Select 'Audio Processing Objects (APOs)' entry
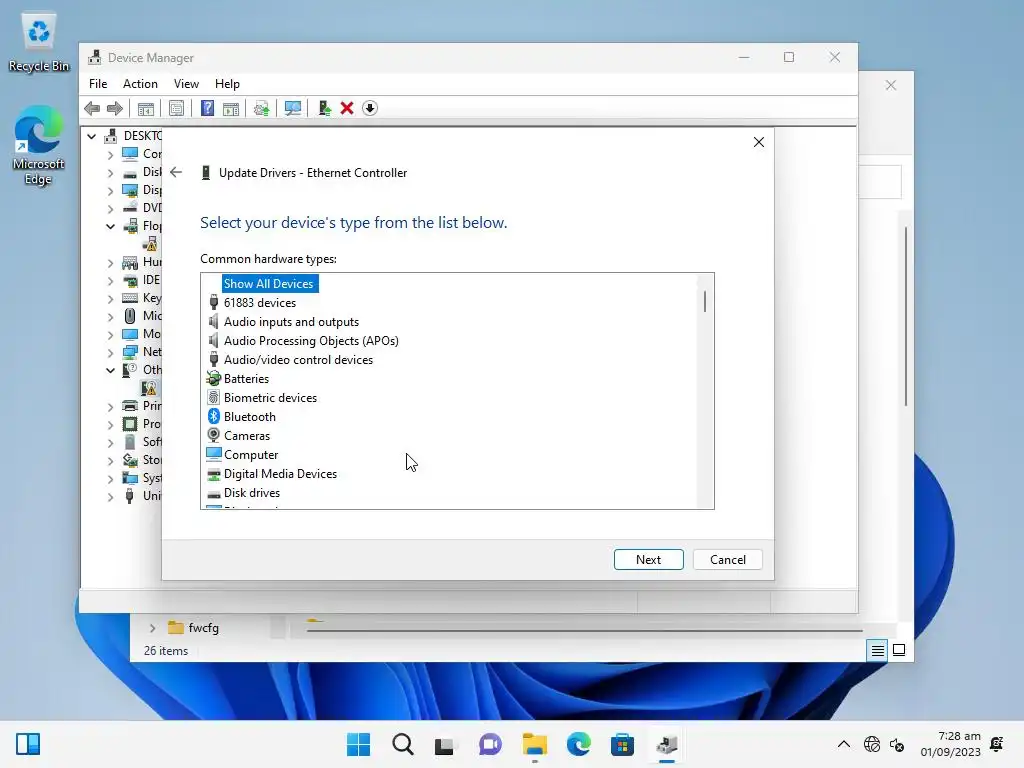The width and height of the screenshot is (1024, 768). tap(311, 341)
